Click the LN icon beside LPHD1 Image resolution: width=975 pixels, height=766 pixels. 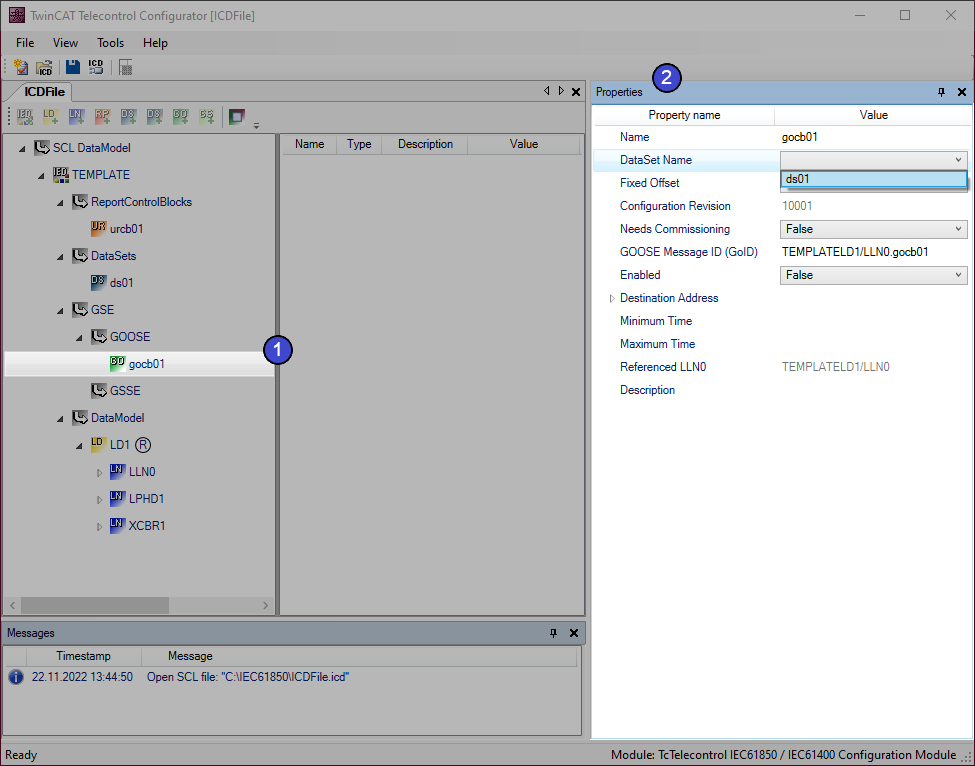coord(118,498)
